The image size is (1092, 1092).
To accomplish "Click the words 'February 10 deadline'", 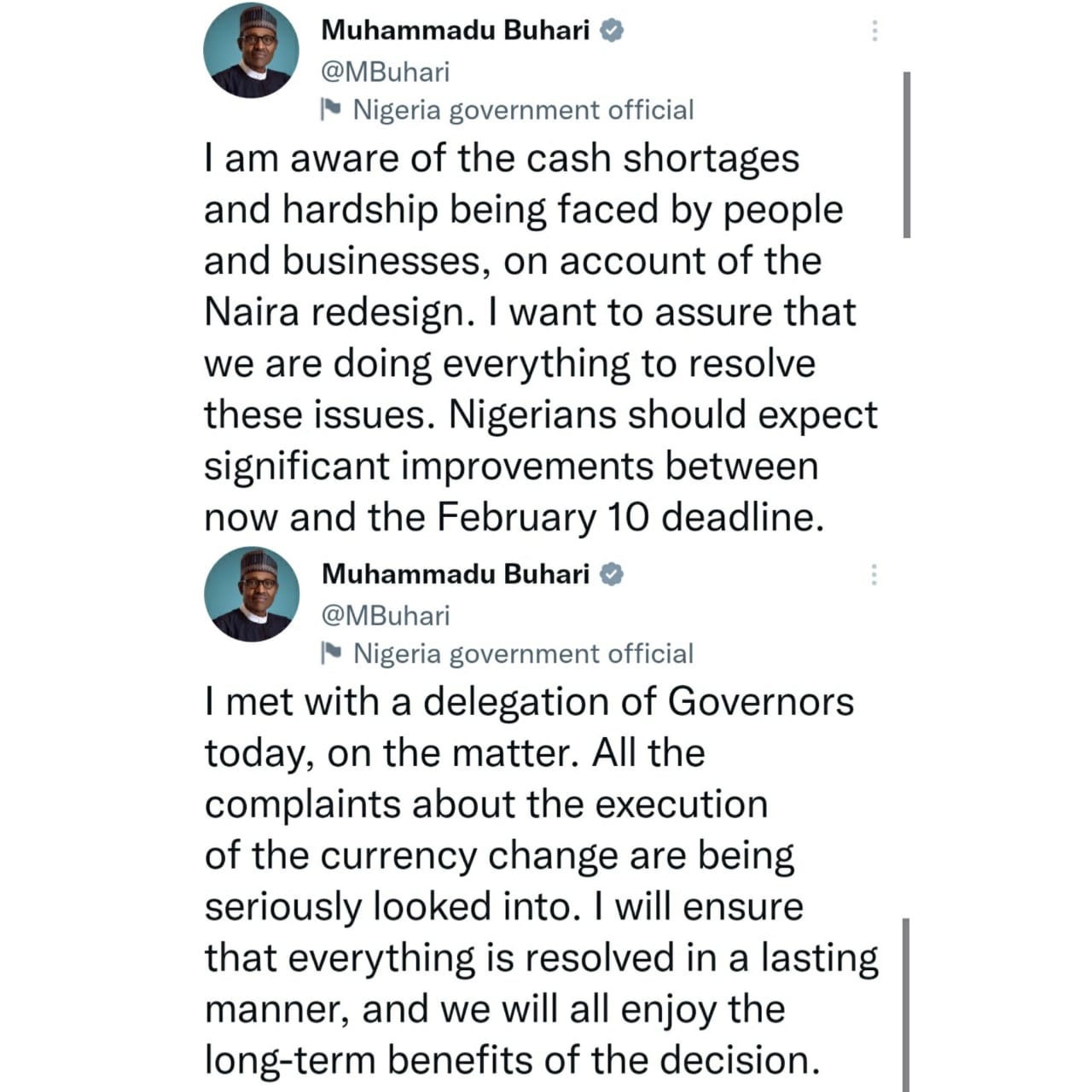I will click(x=630, y=517).
